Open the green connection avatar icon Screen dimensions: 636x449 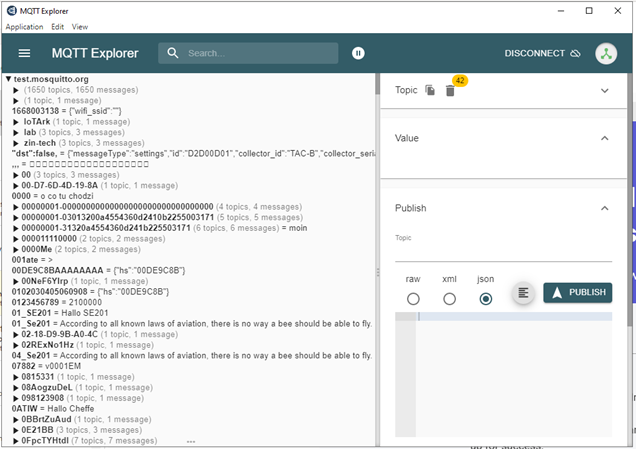606,54
